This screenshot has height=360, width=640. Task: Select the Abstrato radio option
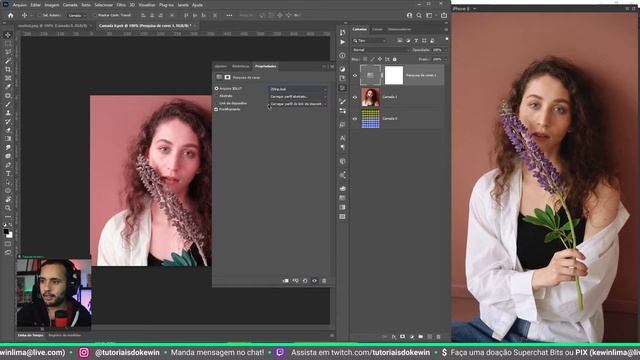point(216,96)
